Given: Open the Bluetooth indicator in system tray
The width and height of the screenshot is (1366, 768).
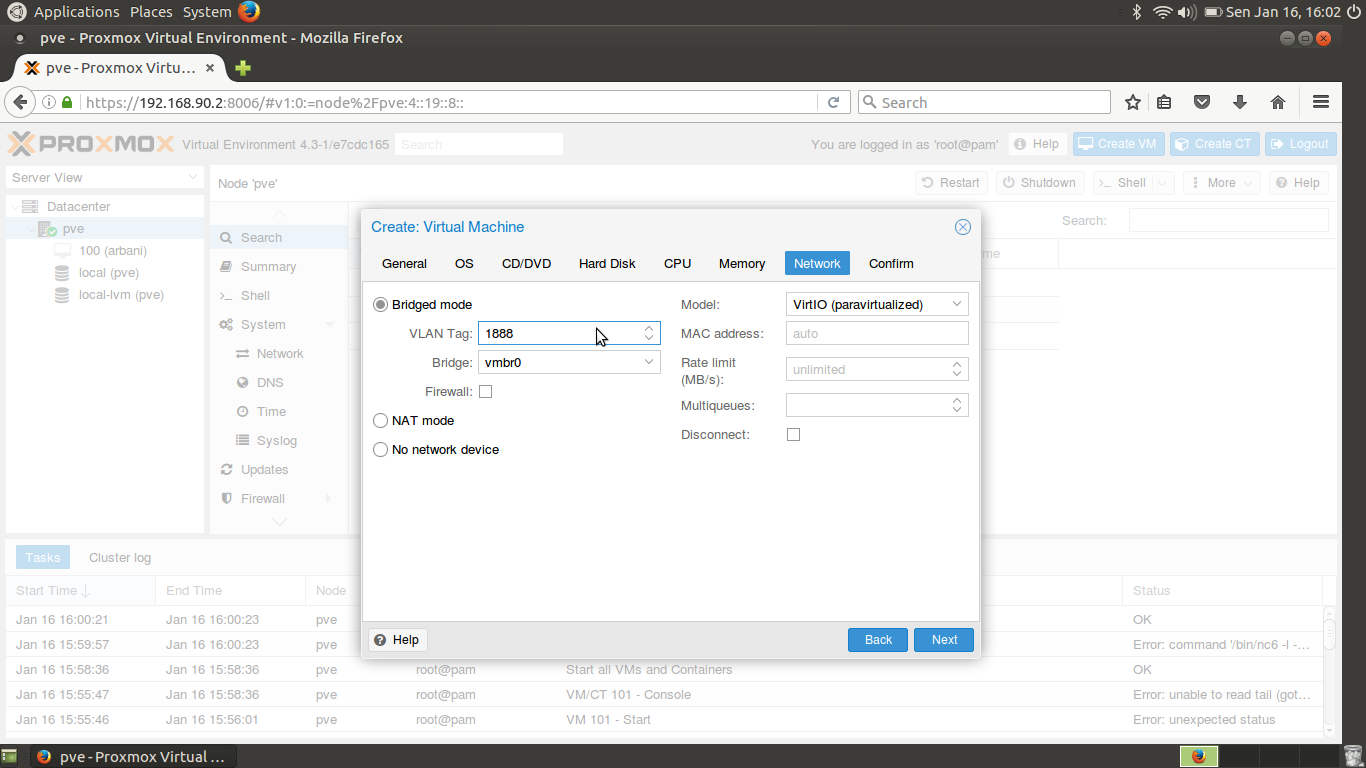Looking at the screenshot, I should pyautogui.click(x=1136, y=12).
